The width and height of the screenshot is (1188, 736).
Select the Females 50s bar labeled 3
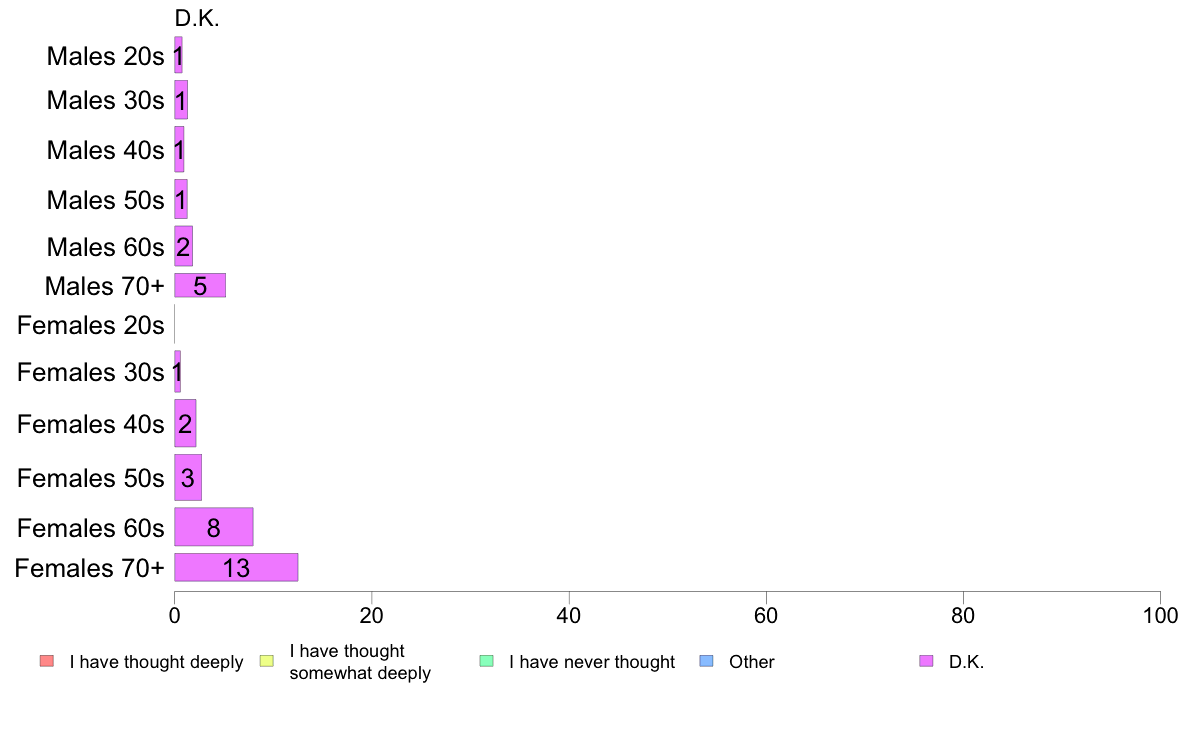tap(188, 478)
